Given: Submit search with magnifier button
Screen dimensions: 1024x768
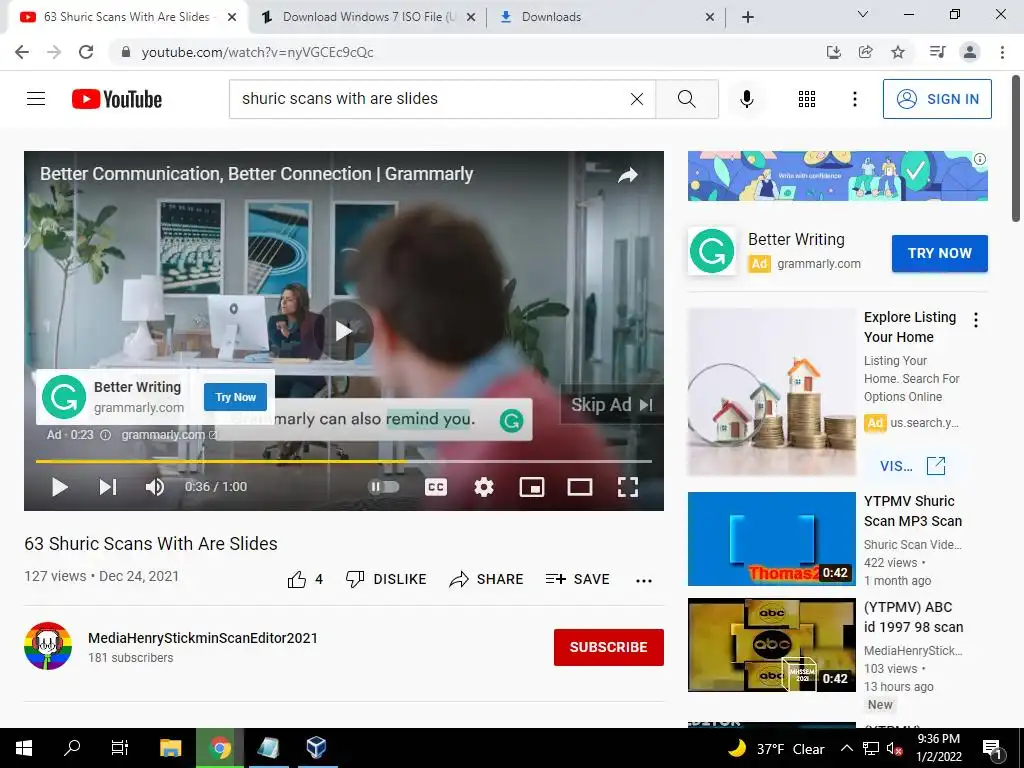Looking at the screenshot, I should click(686, 99).
